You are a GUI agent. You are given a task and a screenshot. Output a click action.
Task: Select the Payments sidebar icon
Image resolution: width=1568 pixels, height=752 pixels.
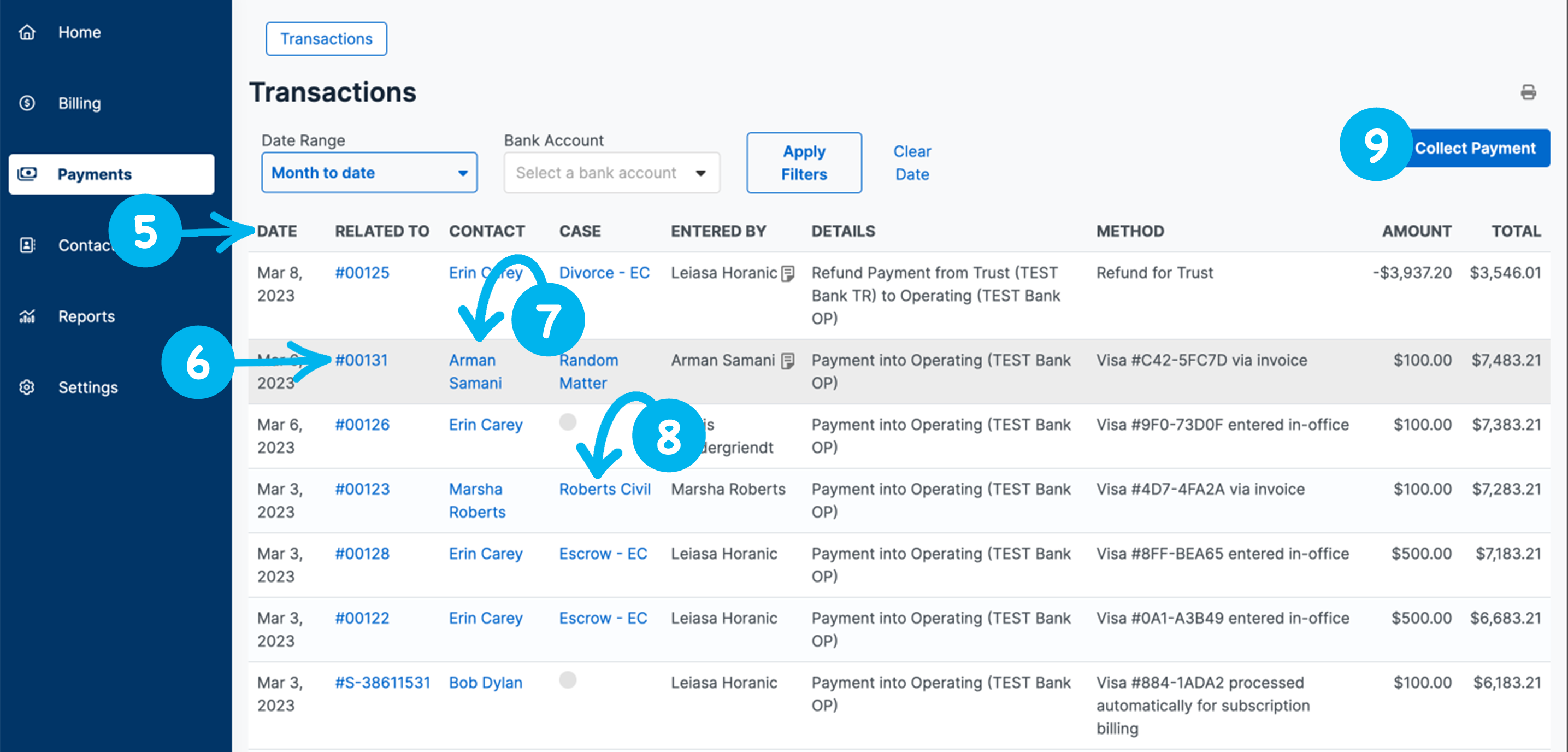27,174
